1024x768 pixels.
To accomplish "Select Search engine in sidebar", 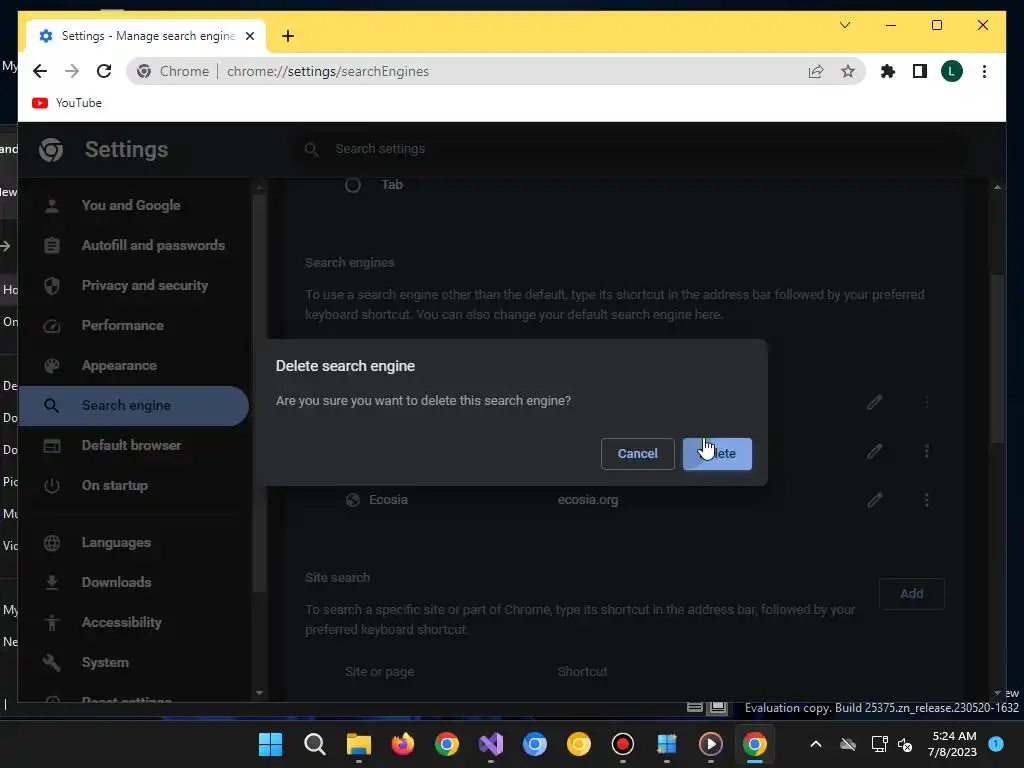I will point(133,406).
